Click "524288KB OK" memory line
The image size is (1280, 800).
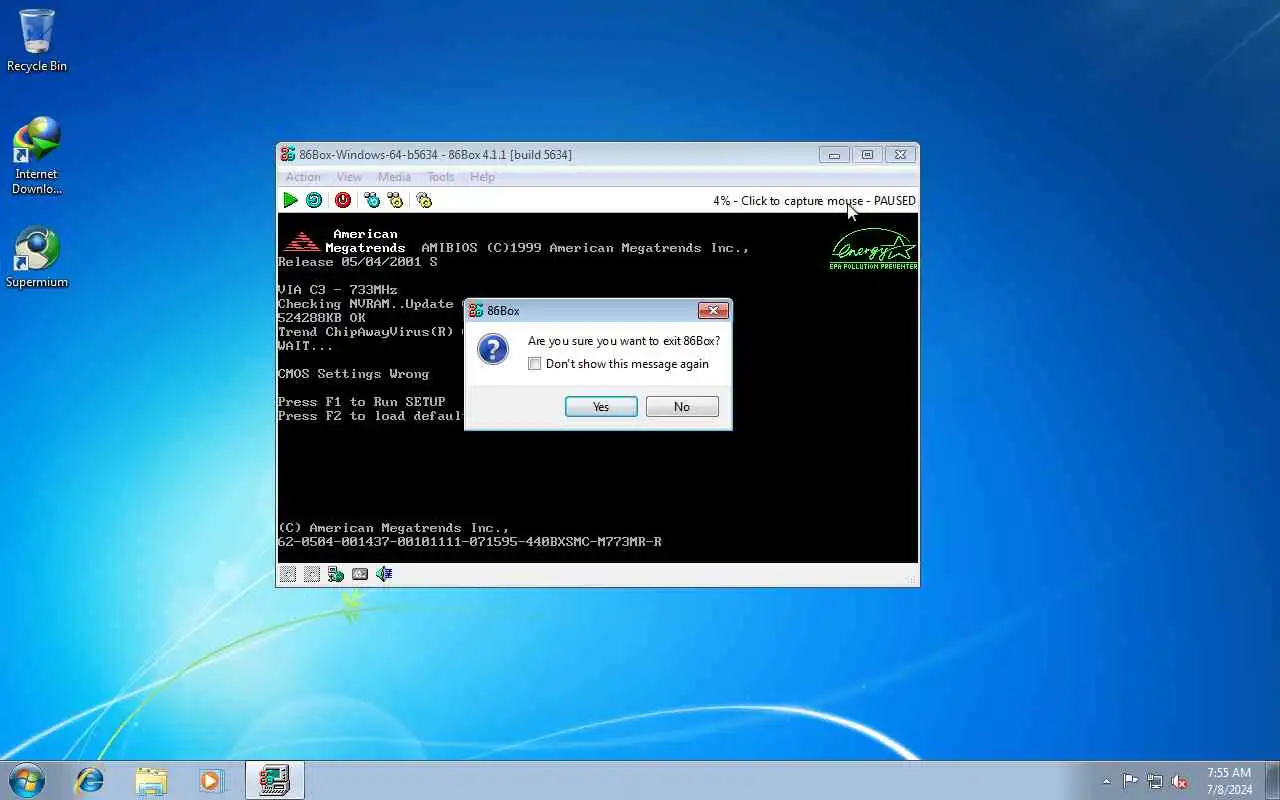coord(321,318)
